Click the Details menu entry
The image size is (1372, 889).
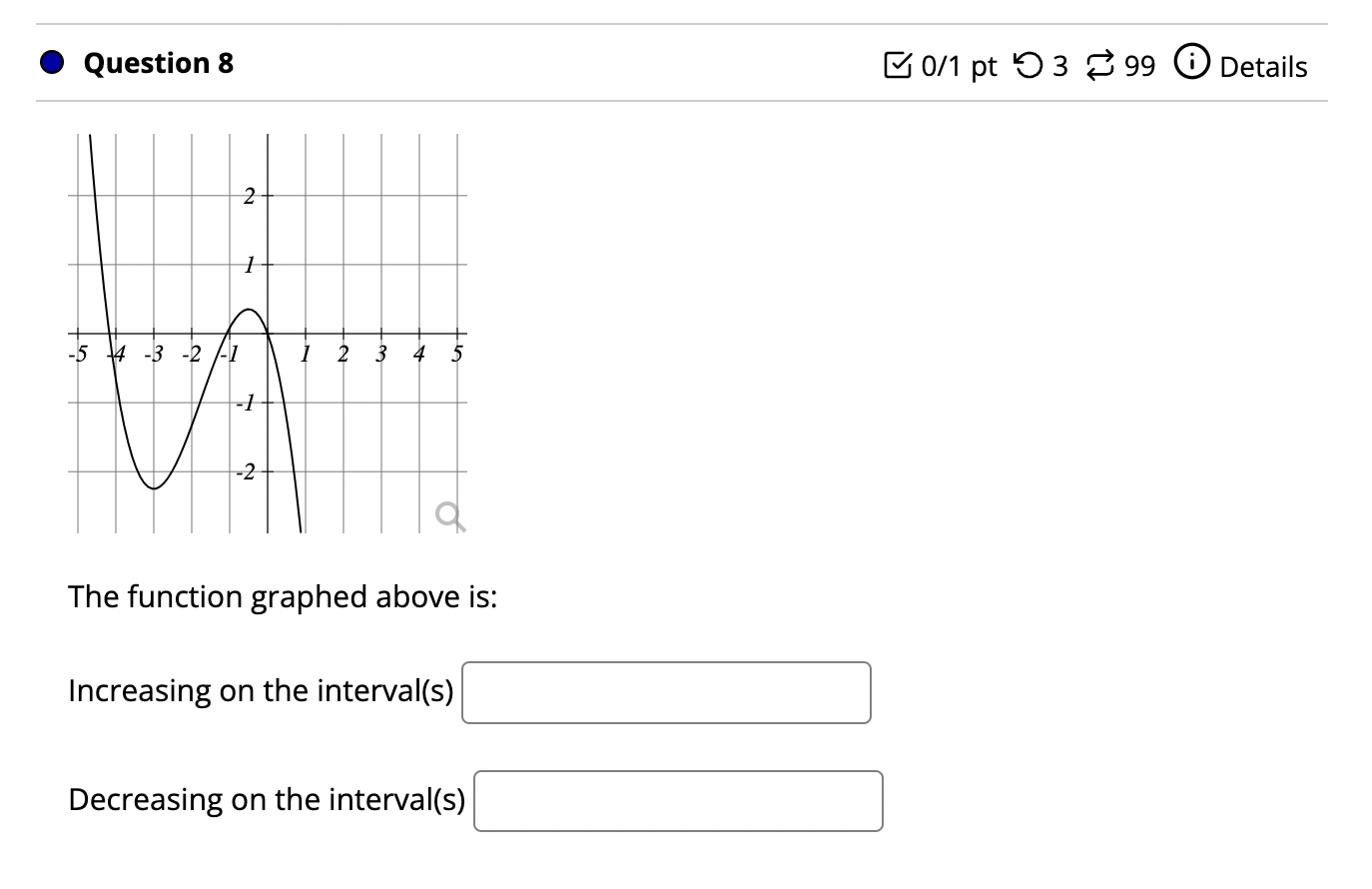tap(1262, 67)
